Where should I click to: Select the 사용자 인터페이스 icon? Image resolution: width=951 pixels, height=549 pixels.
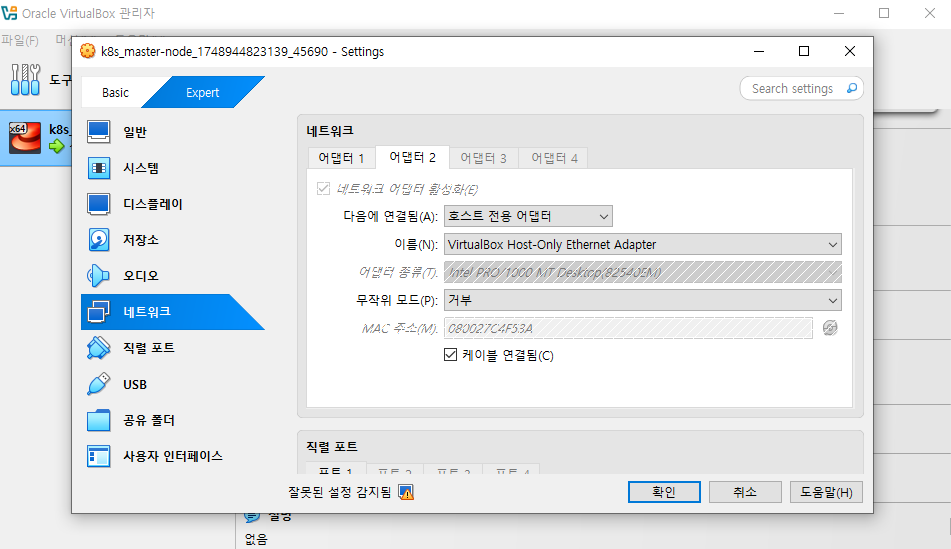click(x=98, y=456)
